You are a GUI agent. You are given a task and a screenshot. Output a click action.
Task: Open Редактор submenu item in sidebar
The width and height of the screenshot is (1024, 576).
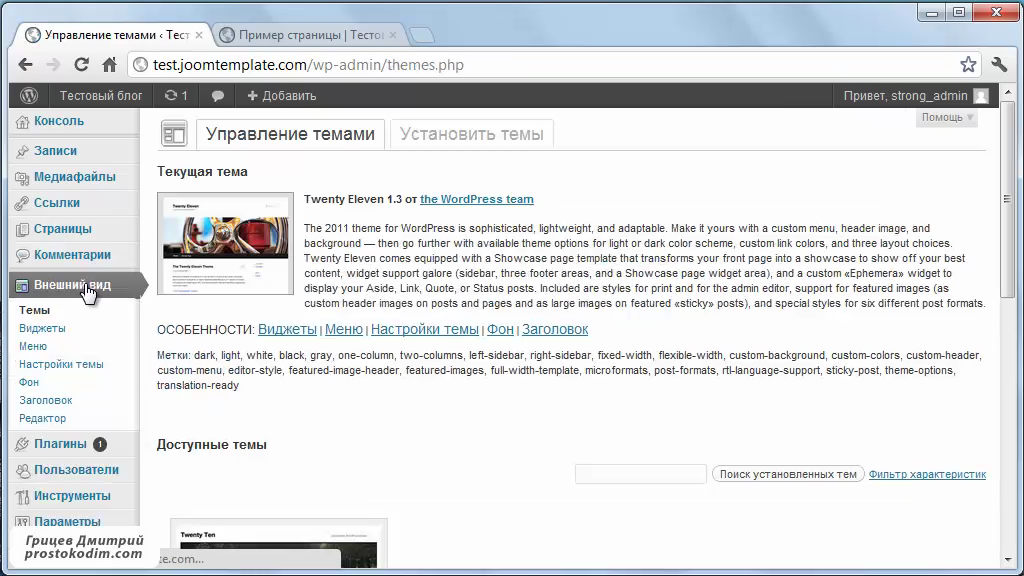click(x=42, y=418)
